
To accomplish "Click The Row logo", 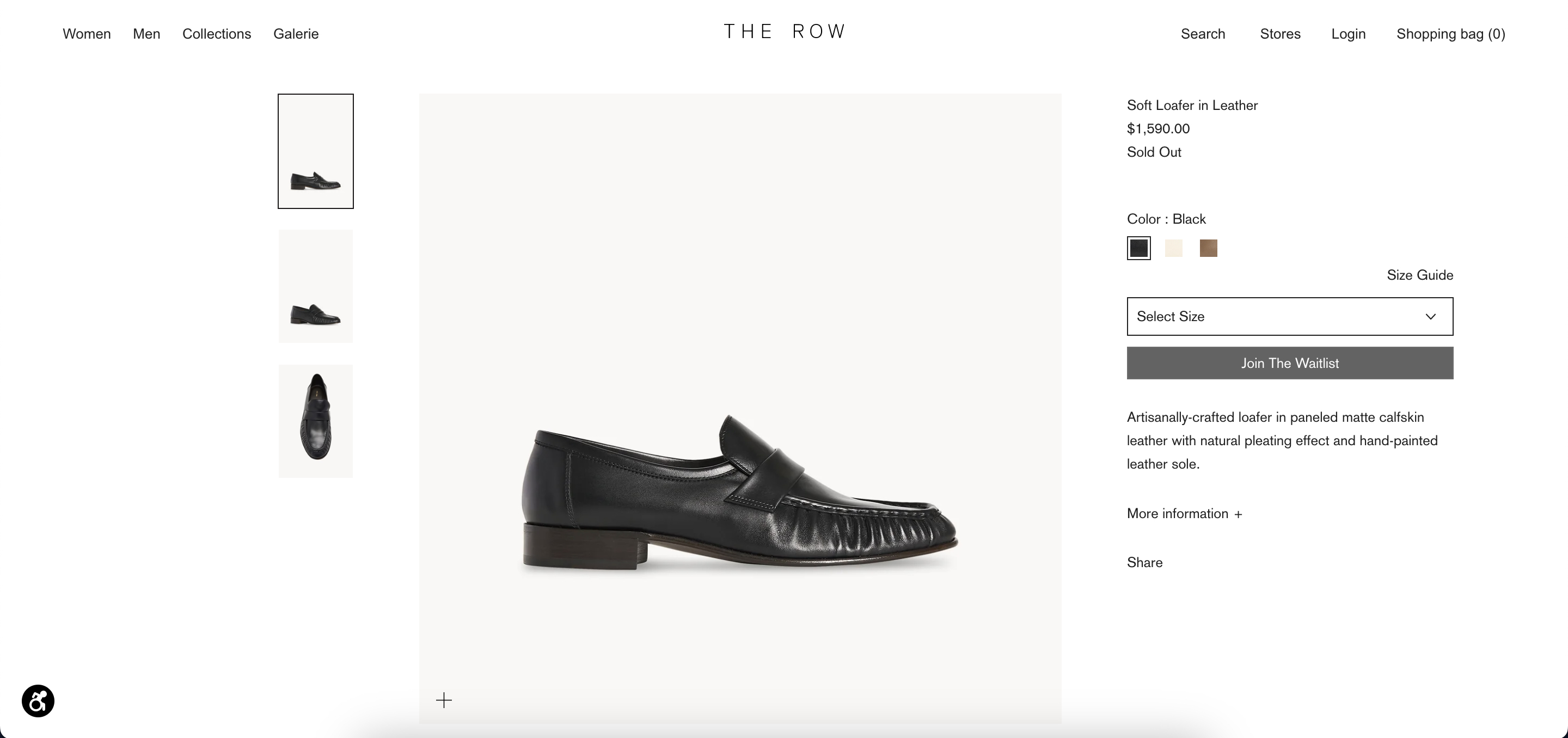I will point(784,32).
